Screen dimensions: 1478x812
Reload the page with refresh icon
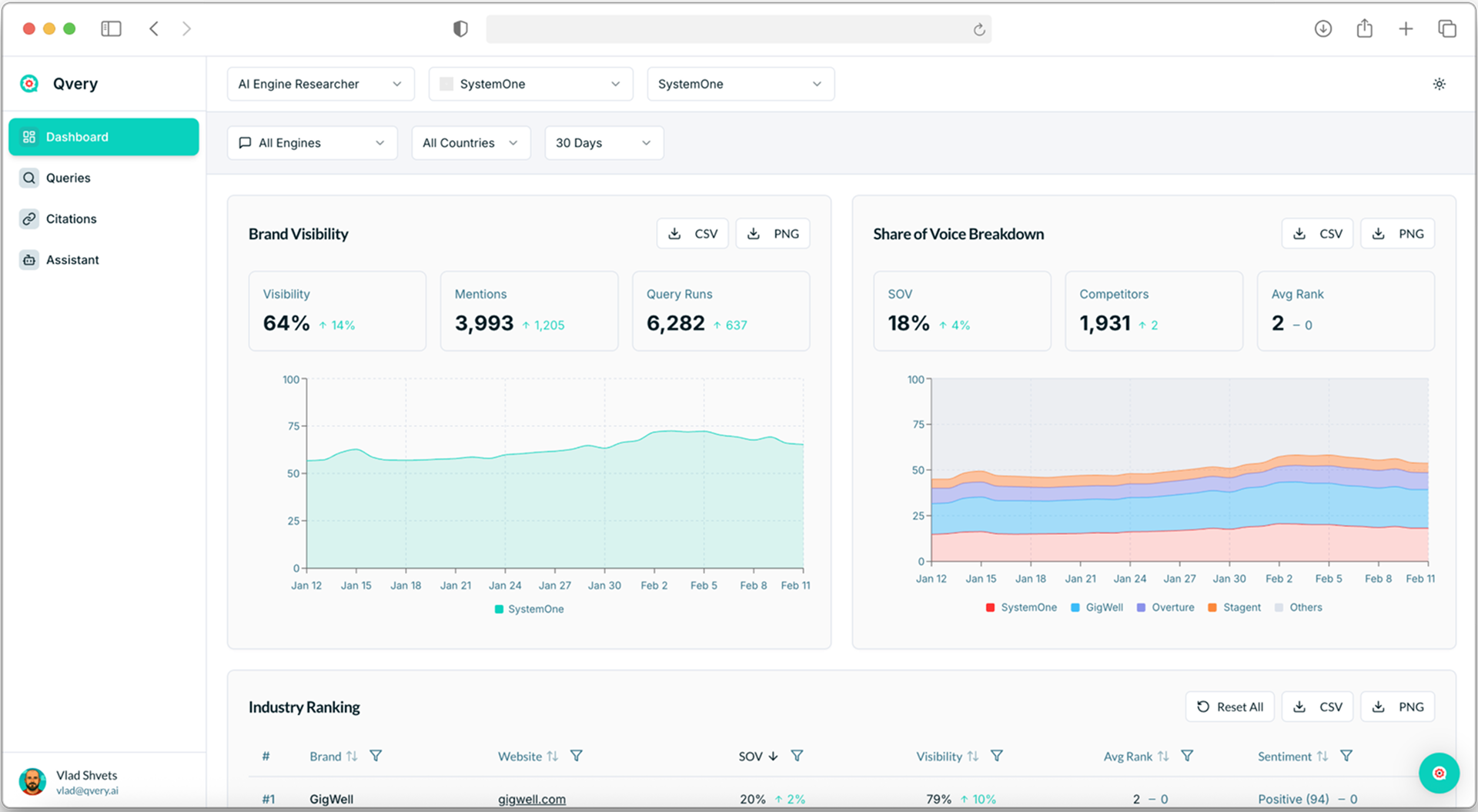(x=979, y=29)
